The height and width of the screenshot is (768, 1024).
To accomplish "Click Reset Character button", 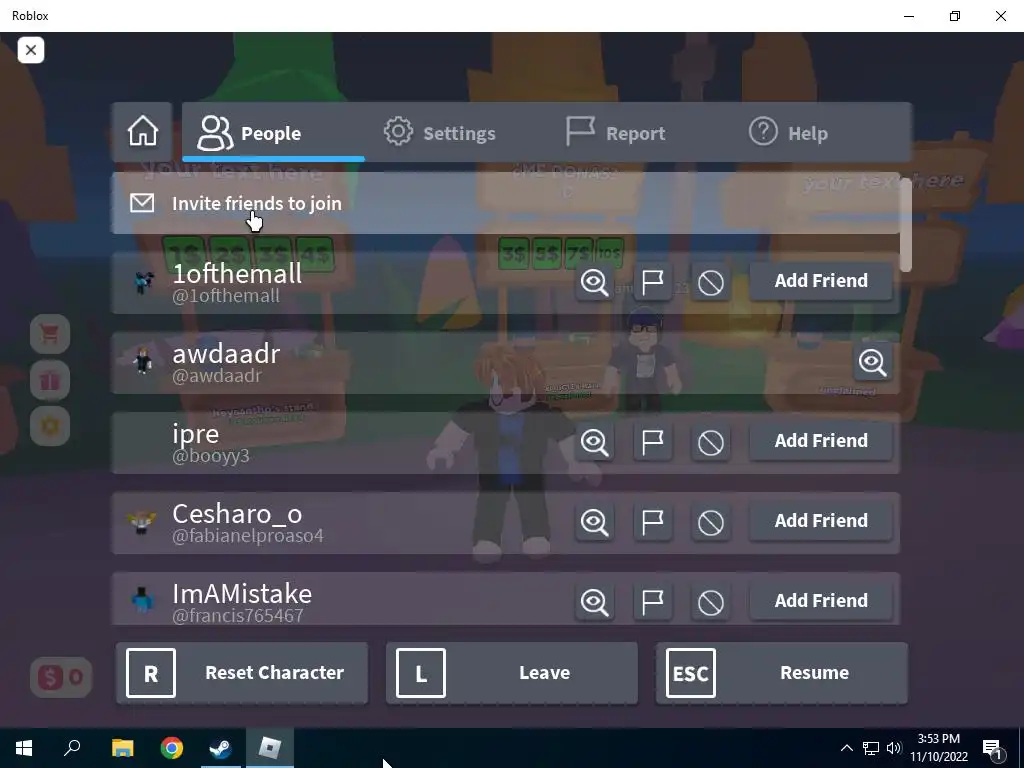I will click(242, 673).
